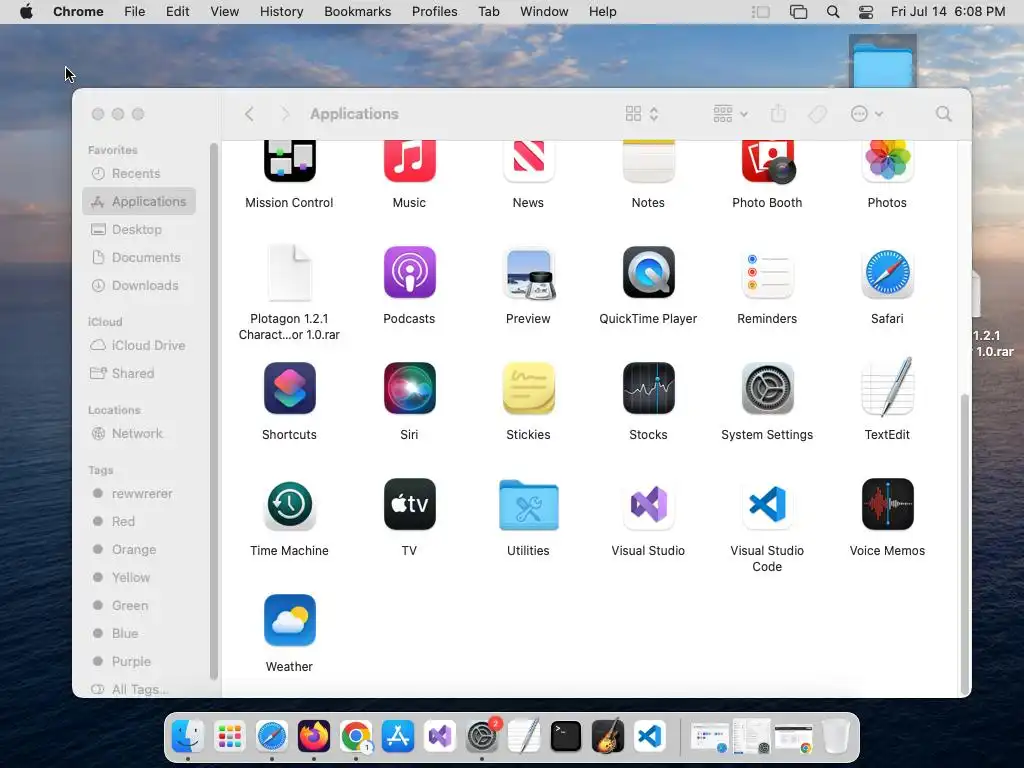
Task: Open the TextEdit app icon in Finder
Action: click(887, 388)
